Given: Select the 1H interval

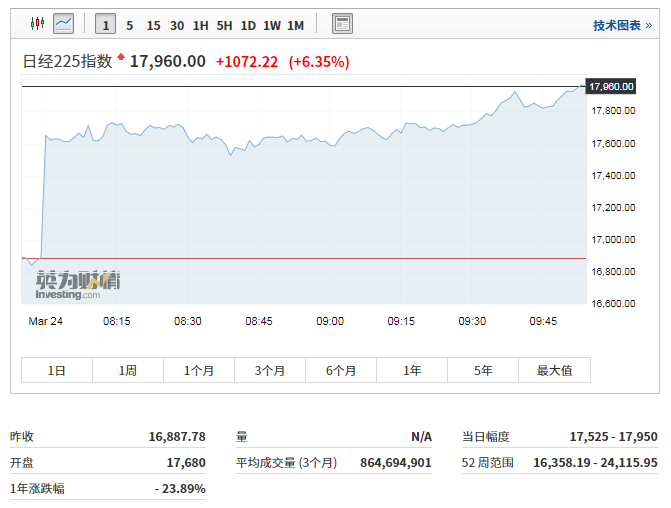Looking at the screenshot, I should pos(201,25).
